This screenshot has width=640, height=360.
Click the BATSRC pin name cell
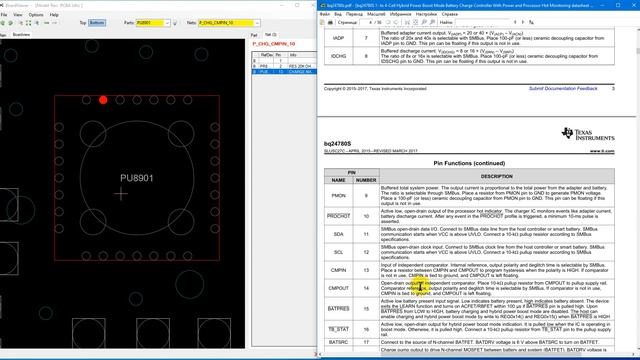[338, 342]
